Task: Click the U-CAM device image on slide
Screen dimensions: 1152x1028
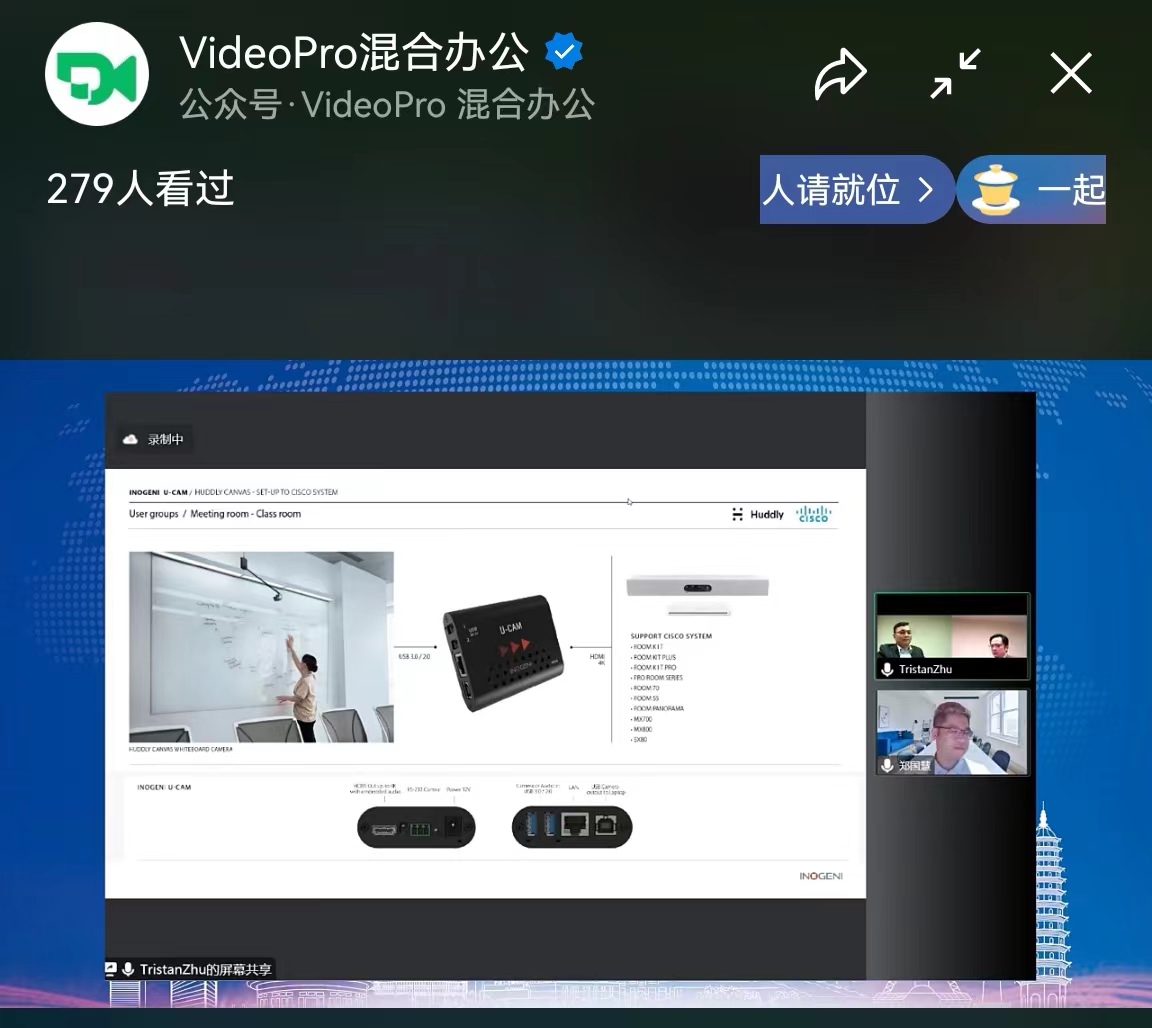Action: point(505,657)
